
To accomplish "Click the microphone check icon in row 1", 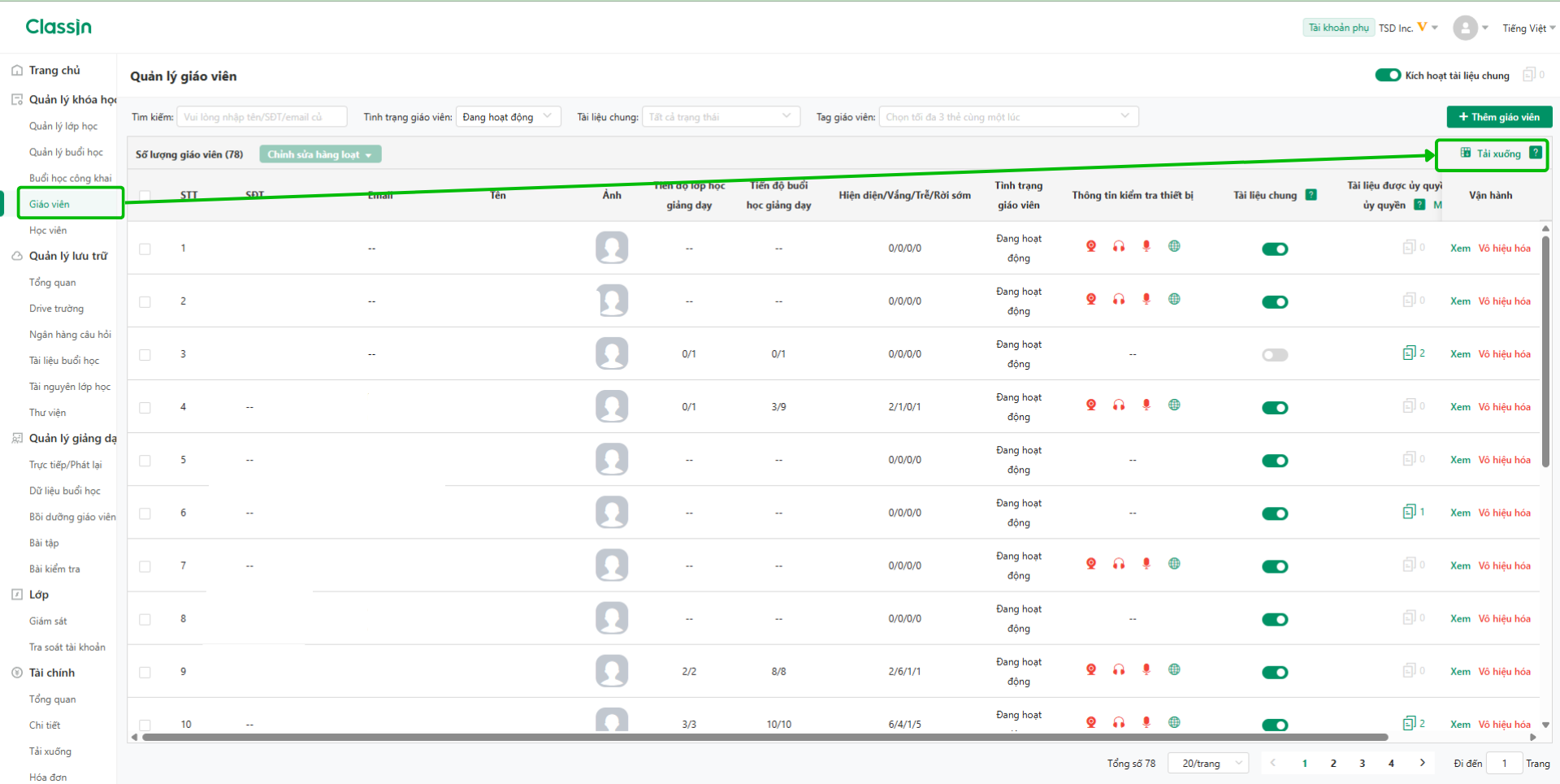I will tap(1146, 246).
